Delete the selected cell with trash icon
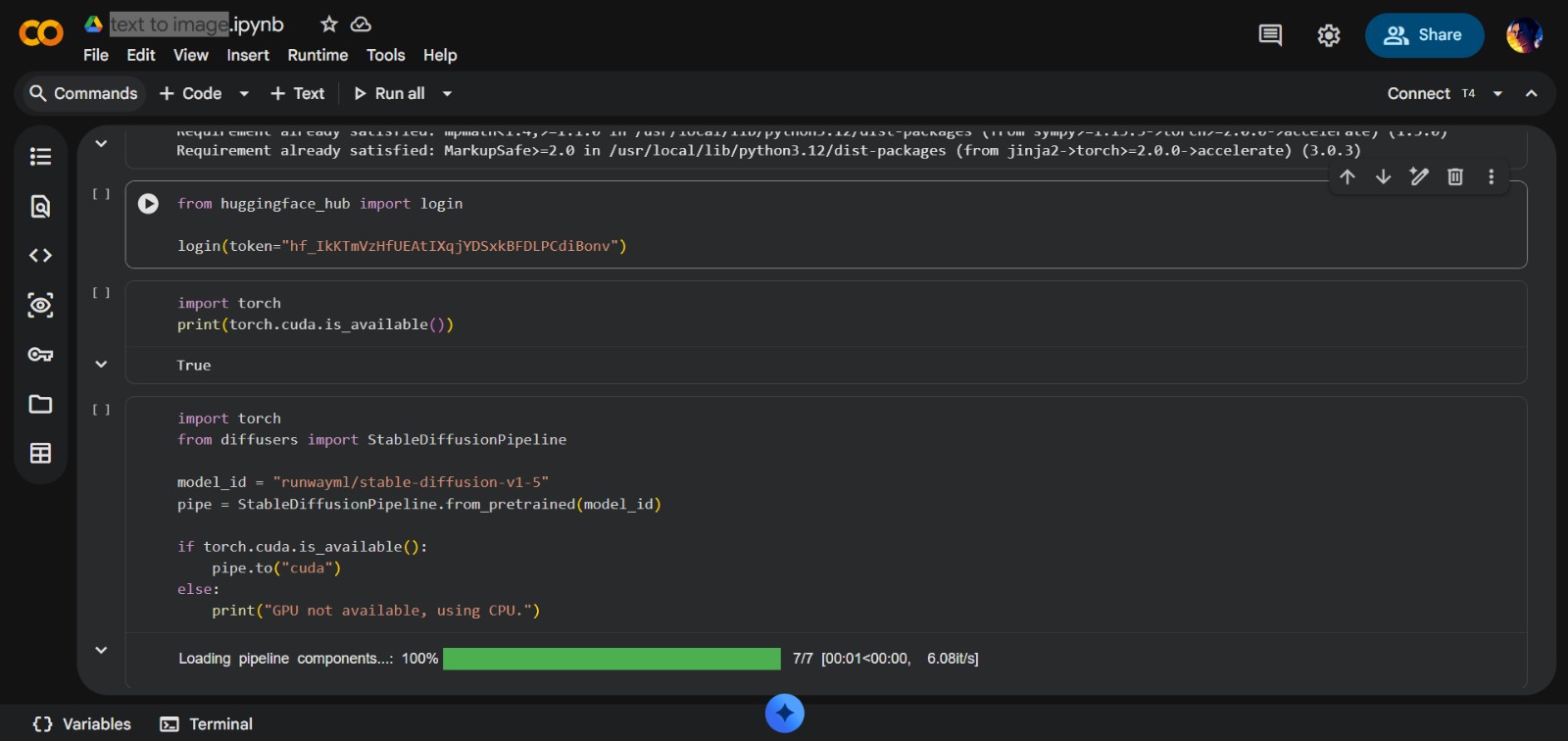The height and width of the screenshot is (741, 1568). [x=1455, y=176]
